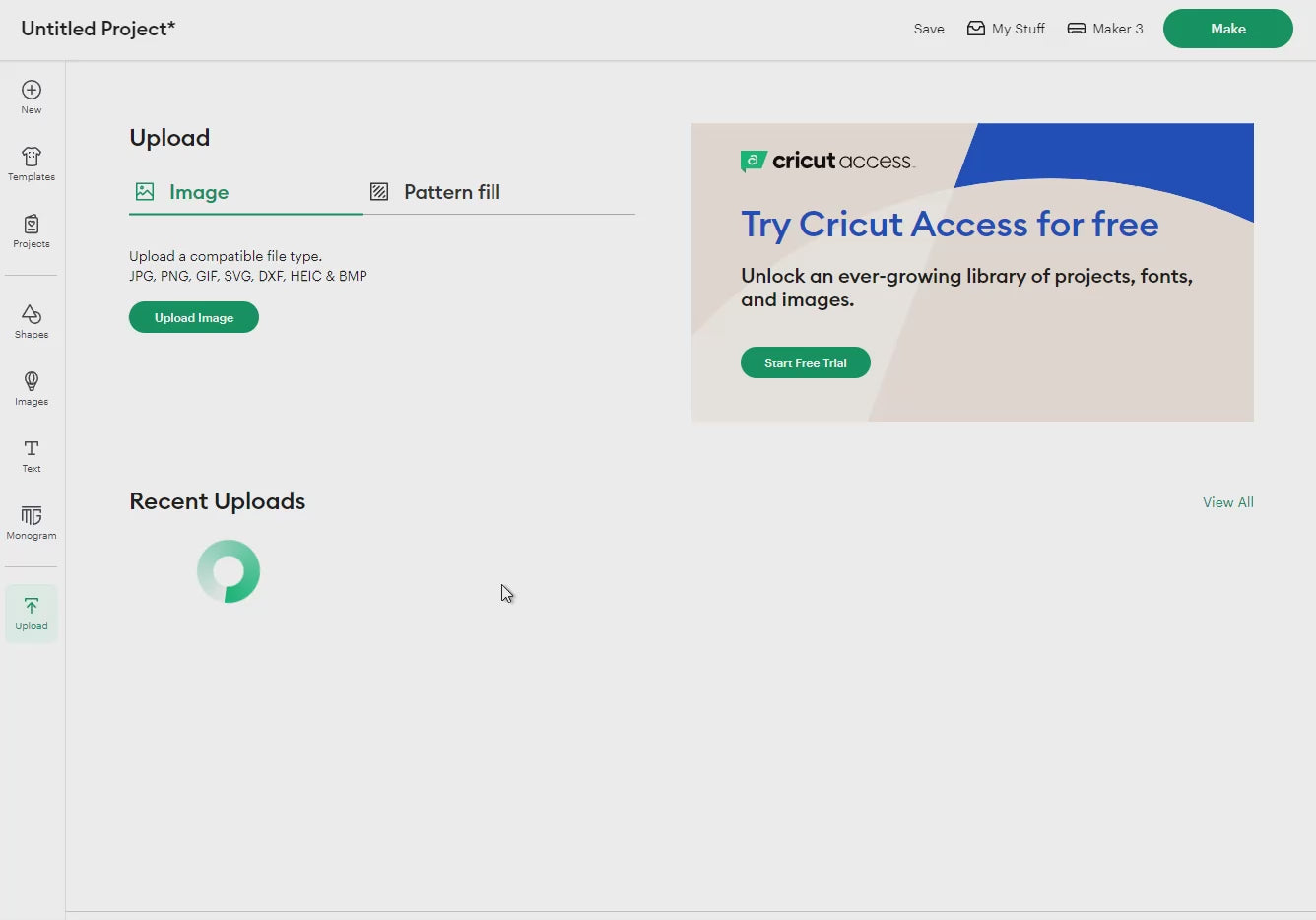The image size is (1316, 920).
Task: Click the green Make button
Action: 1228,29
